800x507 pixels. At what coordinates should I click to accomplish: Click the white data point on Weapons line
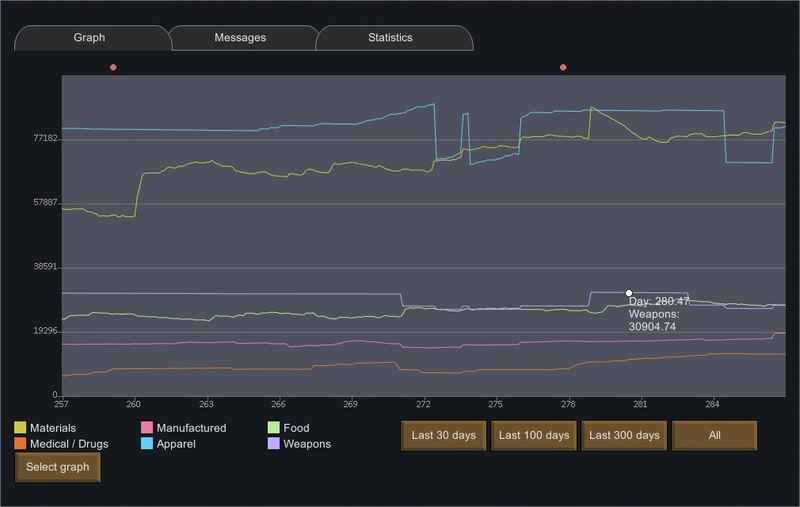tap(629, 293)
